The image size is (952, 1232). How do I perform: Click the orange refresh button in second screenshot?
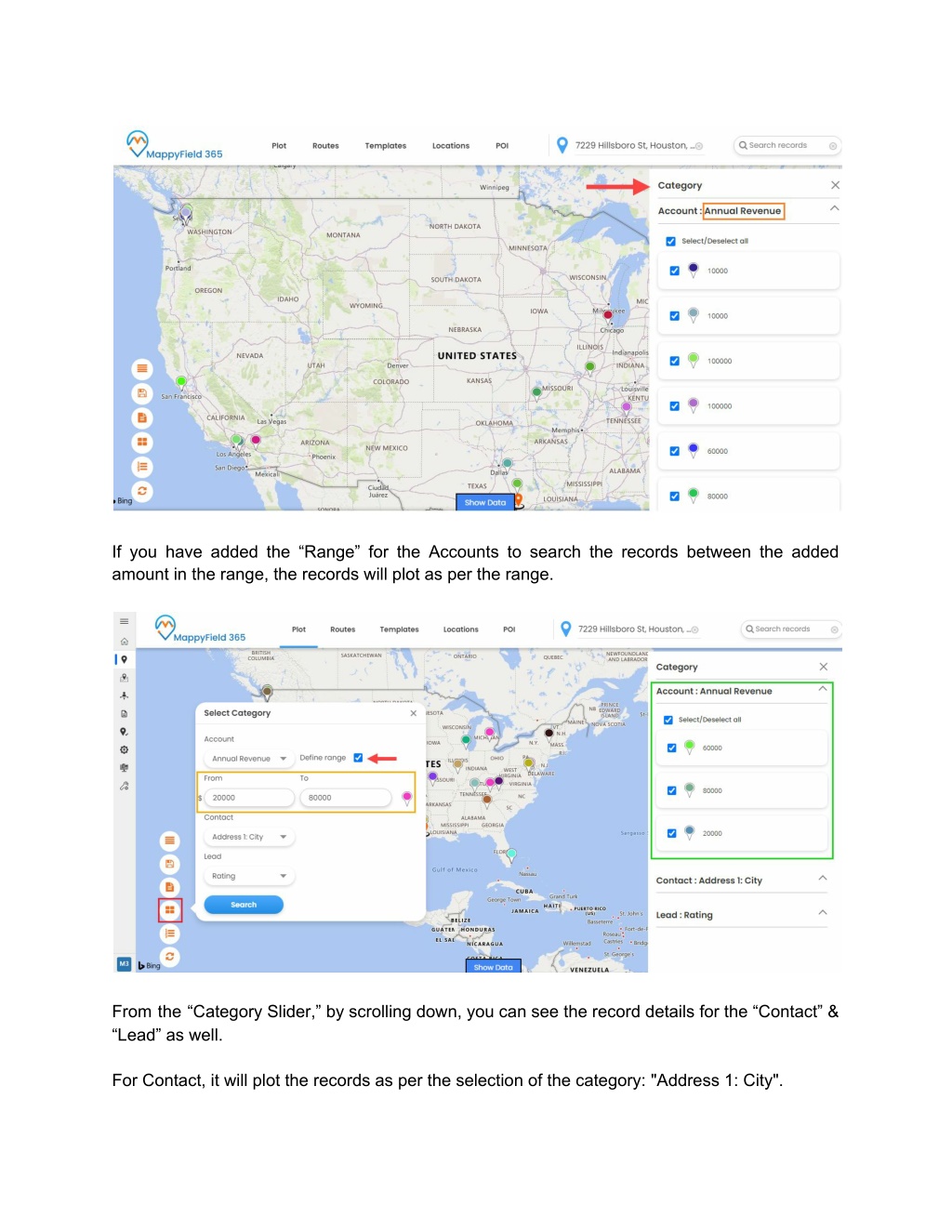pyautogui.click(x=169, y=956)
